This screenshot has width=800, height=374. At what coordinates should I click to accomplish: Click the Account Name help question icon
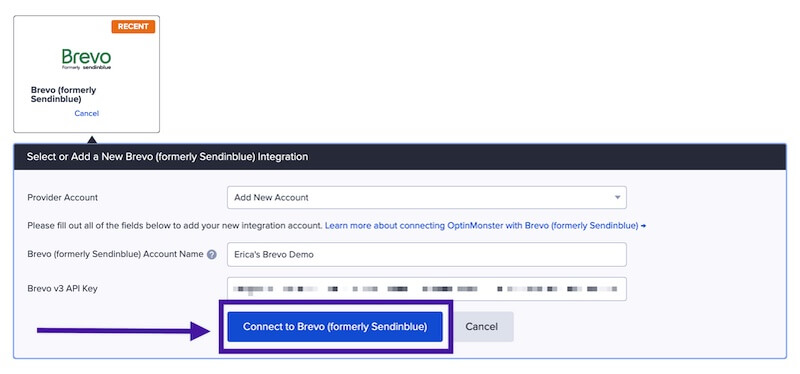pos(212,255)
